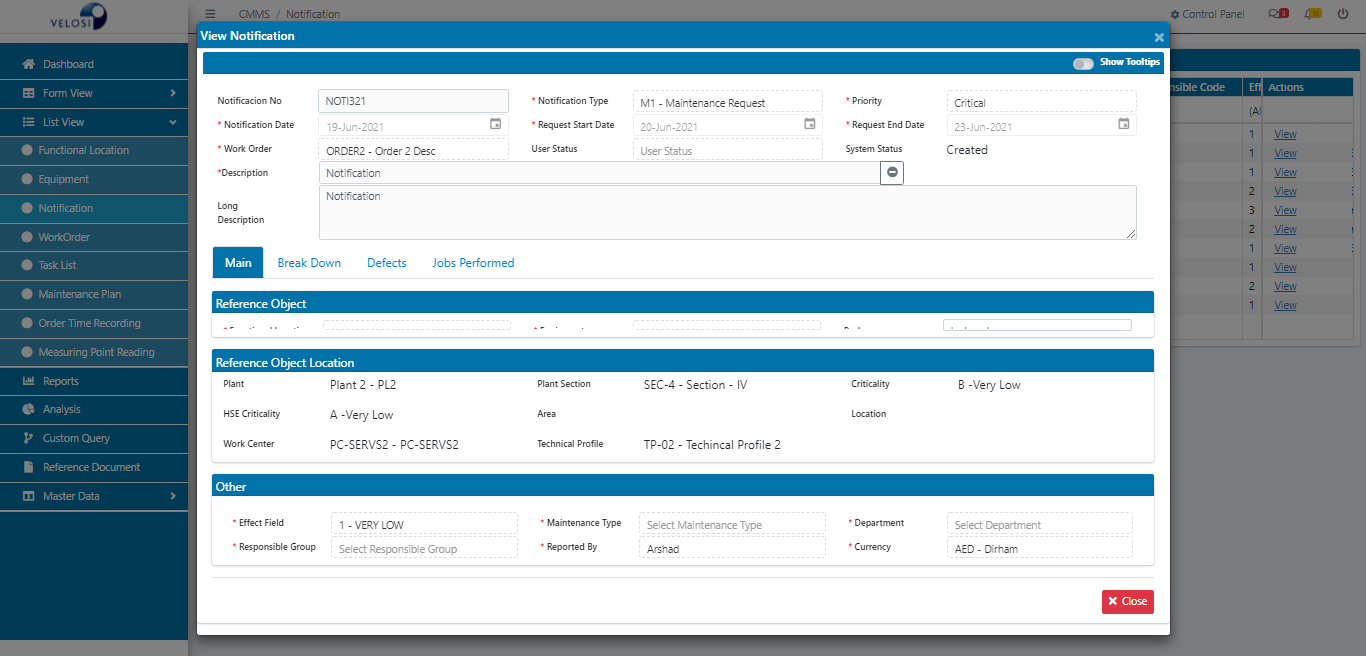Open the Jobs Performed tab
The height and width of the screenshot is (656, 1366).
(472, 262)
